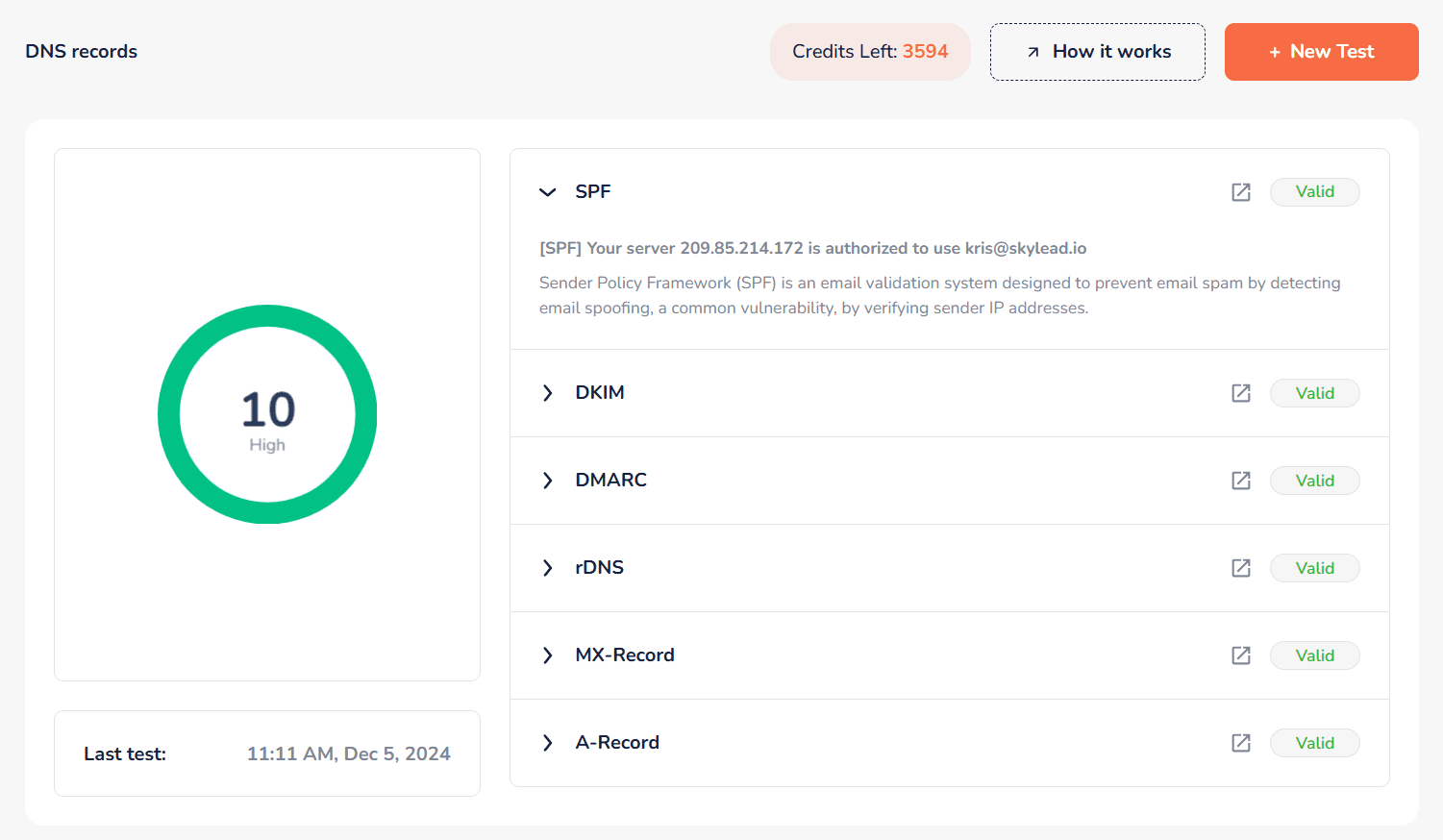The image size is (1443, 840).
Task: Open the How it works guide
Action: (1098, 52)
